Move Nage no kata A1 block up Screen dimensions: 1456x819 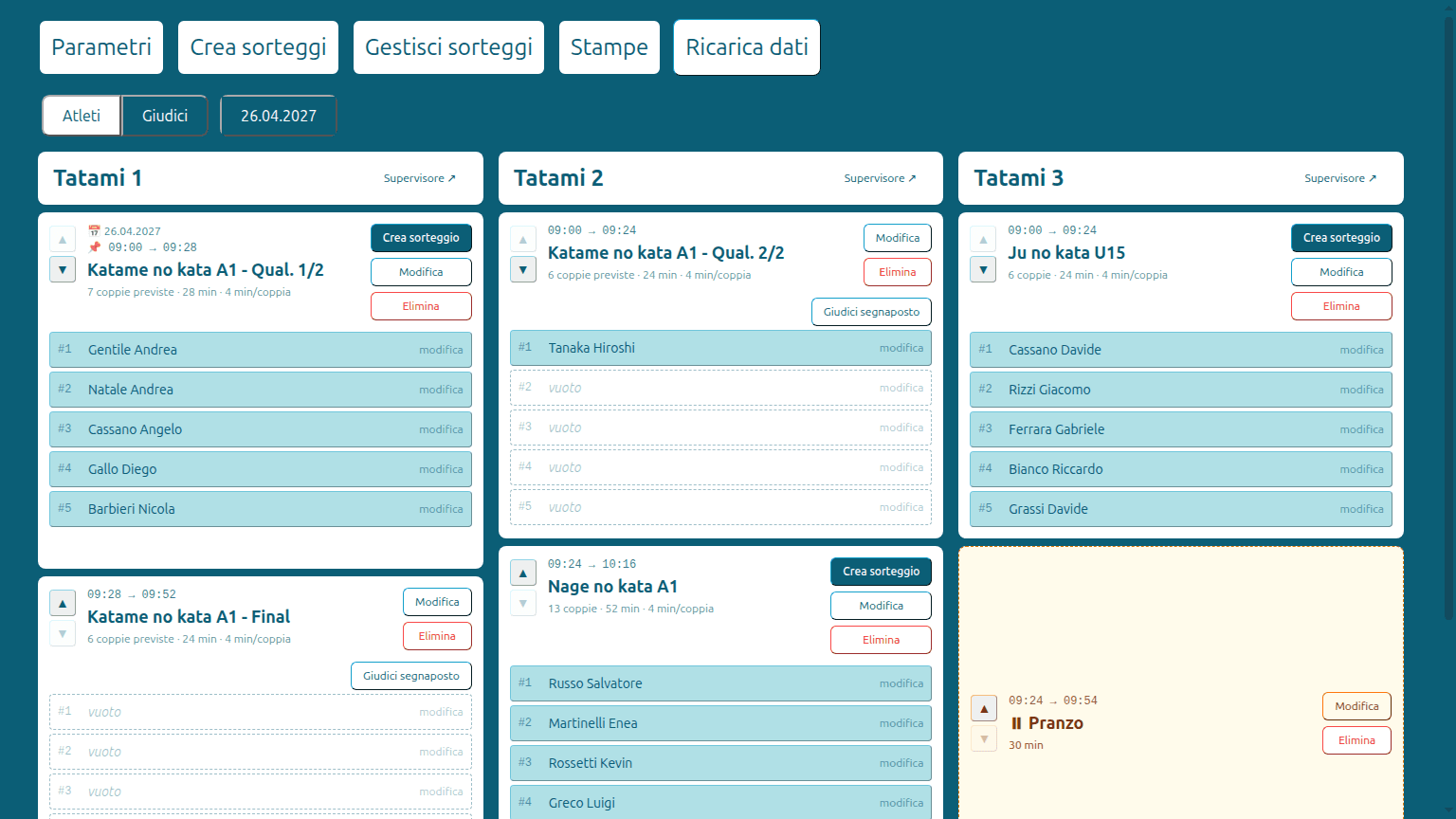tap(523, 573)
